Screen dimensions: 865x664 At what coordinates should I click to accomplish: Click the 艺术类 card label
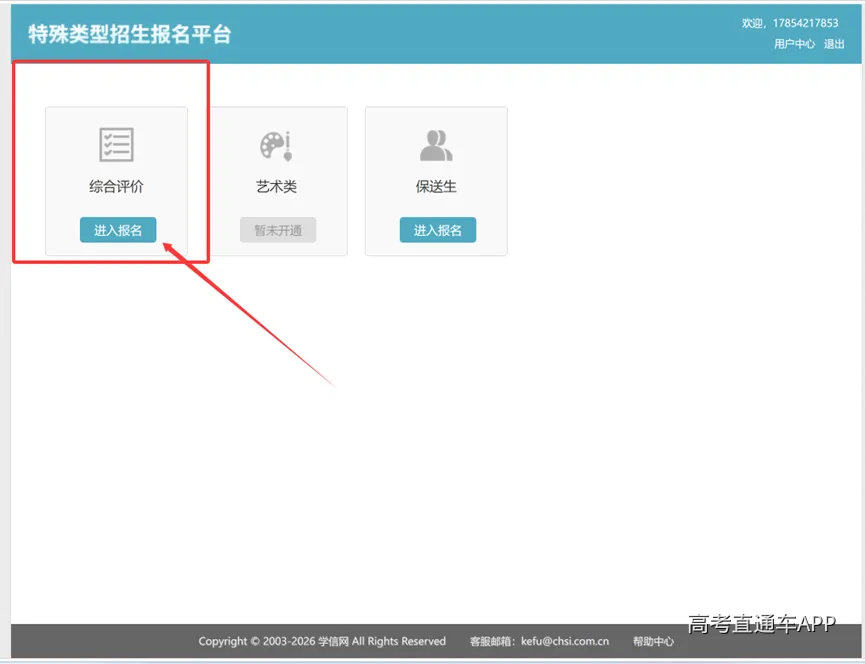coord(276,187)
